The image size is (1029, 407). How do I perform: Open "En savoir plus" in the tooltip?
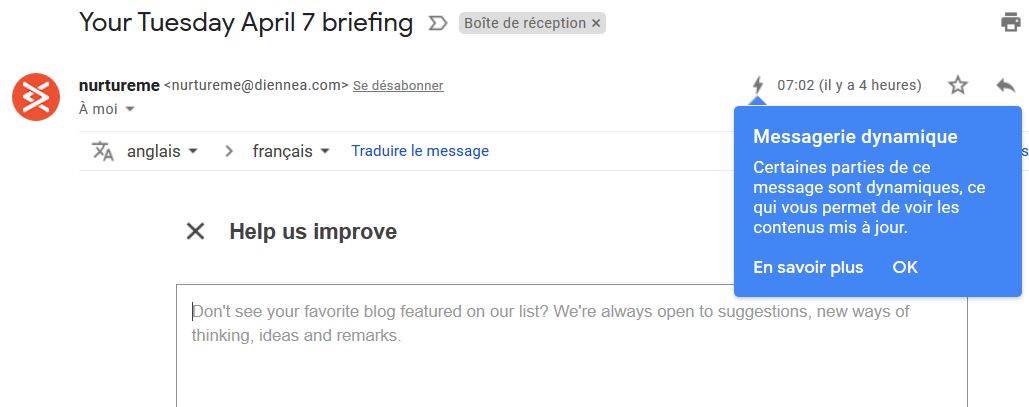[x=808, y=267]
